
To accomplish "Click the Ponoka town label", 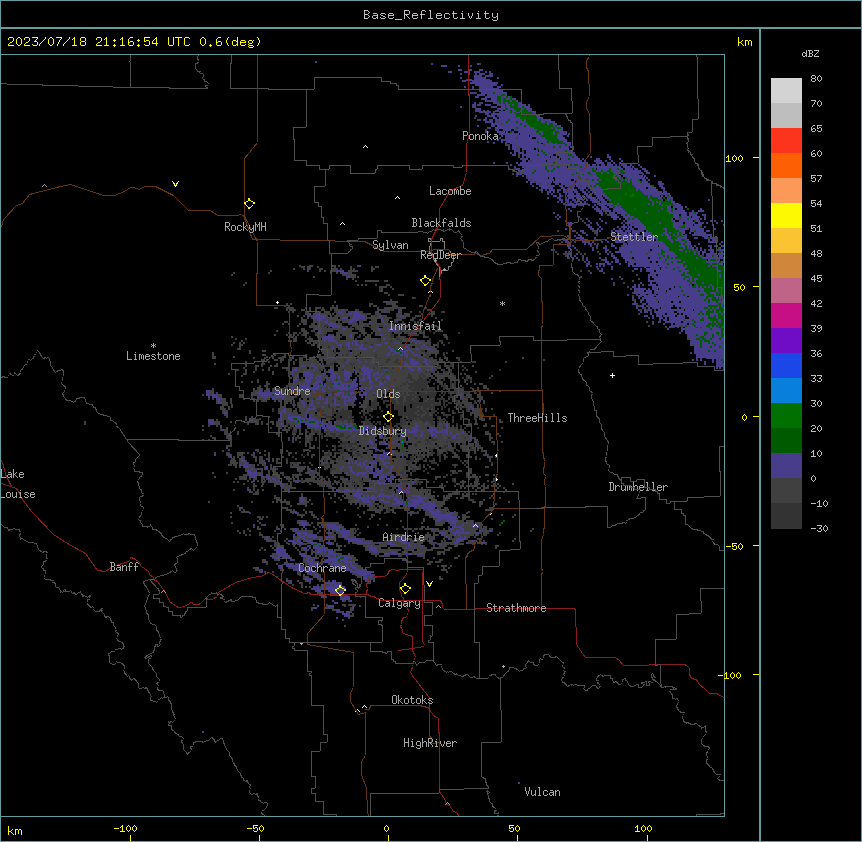I will [x=480, y=136].
